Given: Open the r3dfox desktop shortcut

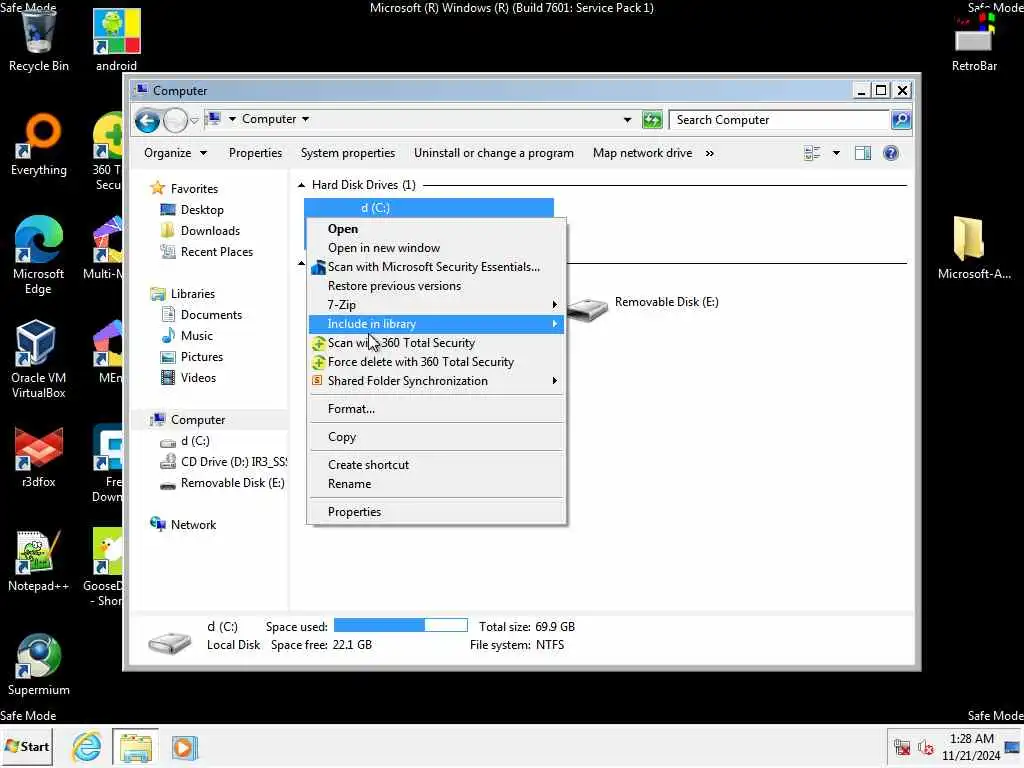Looking at the screenshot, I should [x=39, y=457].
